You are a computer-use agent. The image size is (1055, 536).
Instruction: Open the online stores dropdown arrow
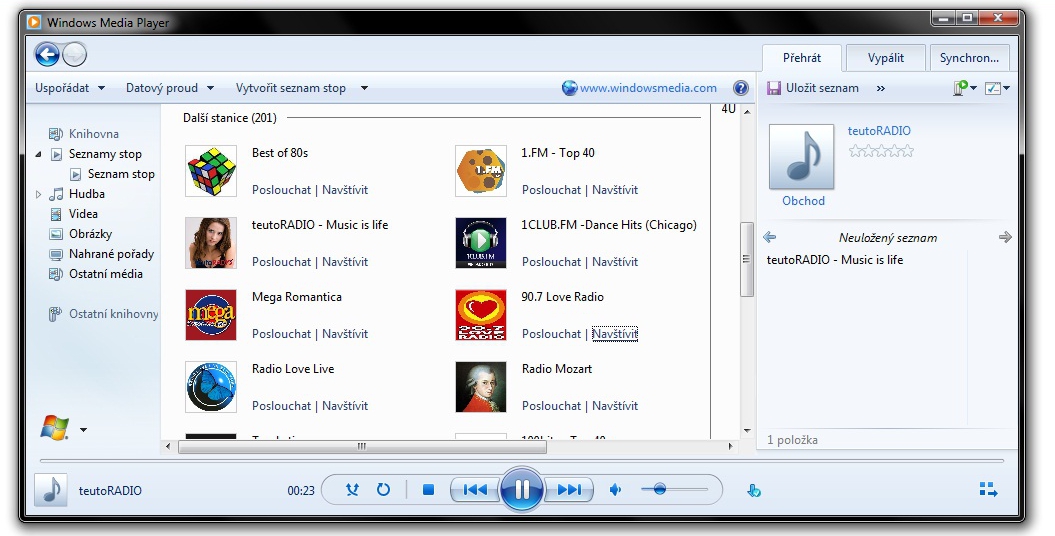(83, 430)
